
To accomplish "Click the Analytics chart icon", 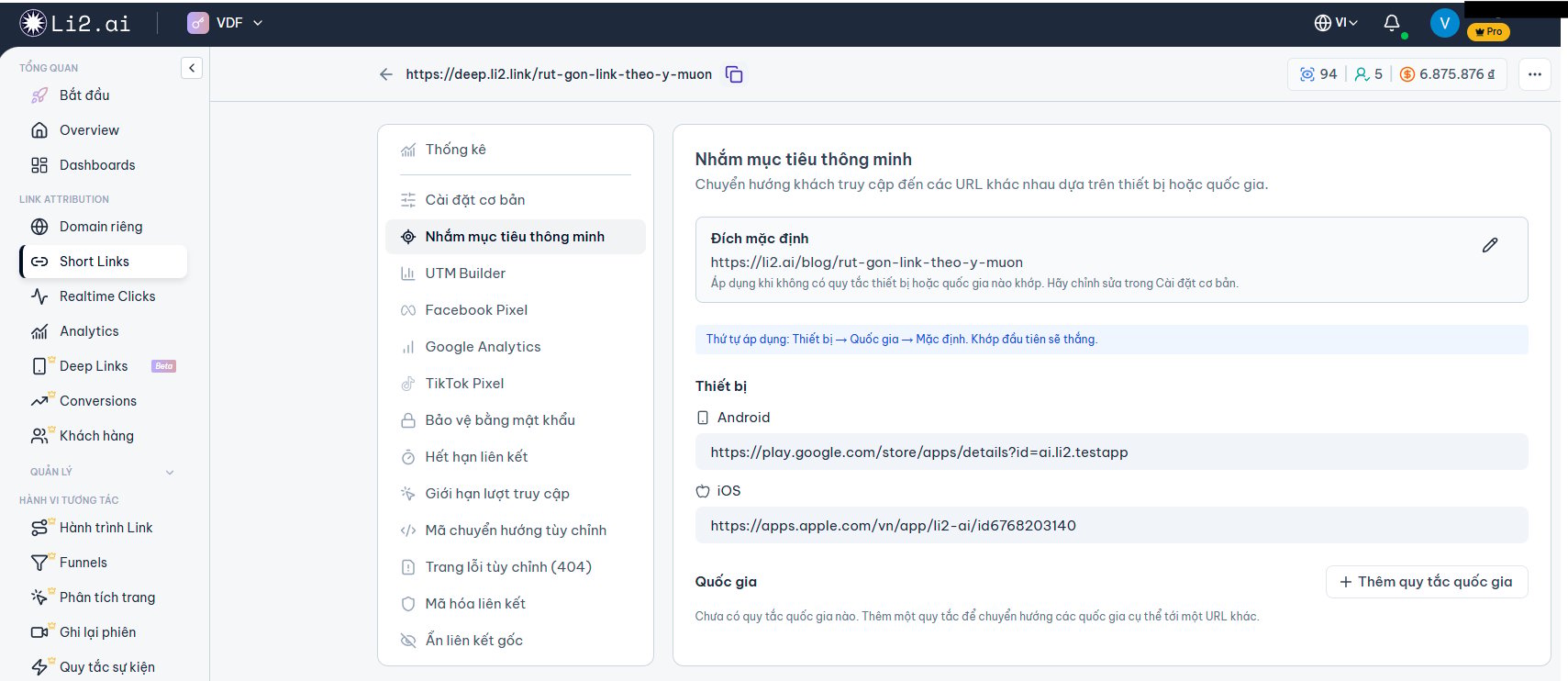I will [x=39, y=331].
